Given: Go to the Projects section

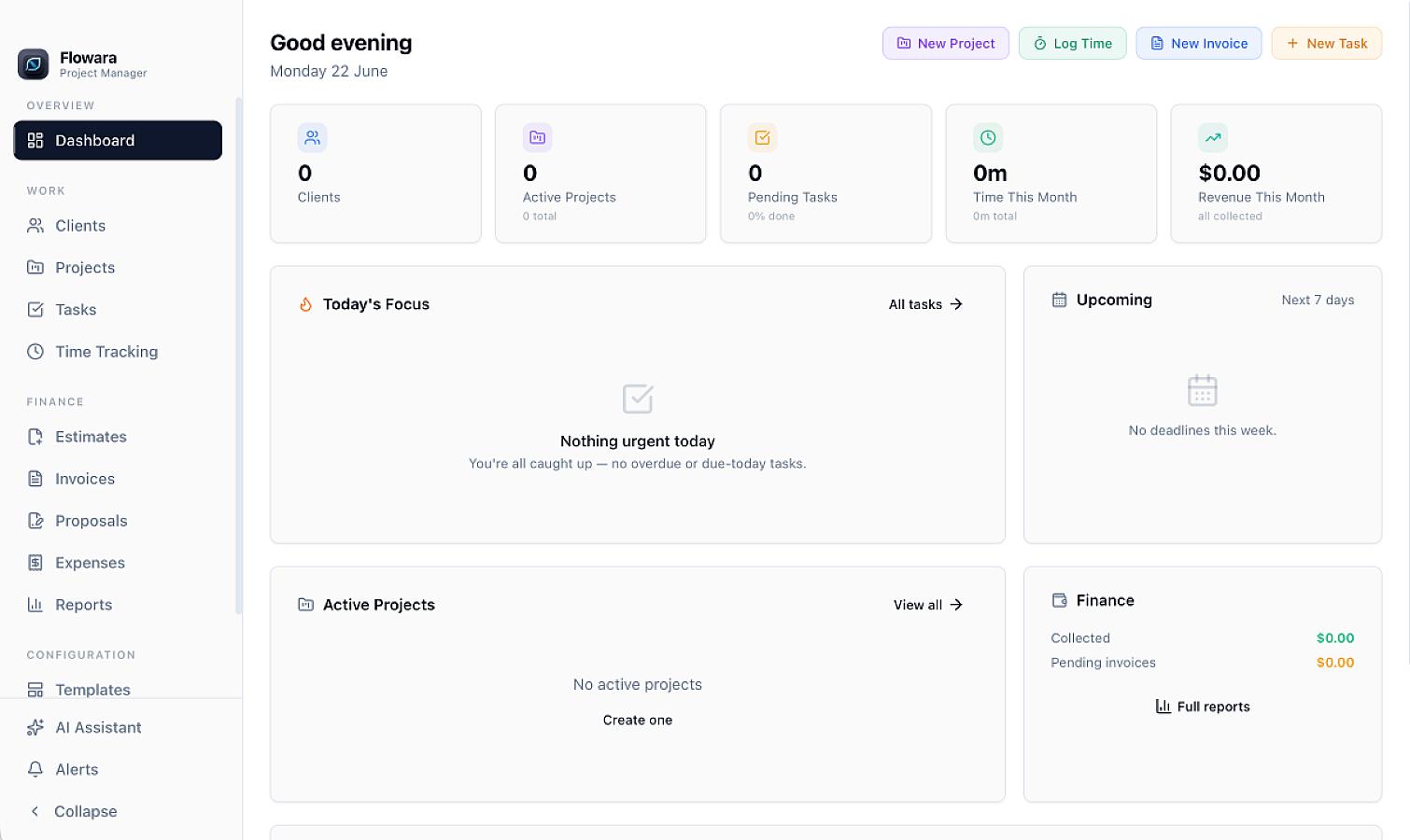Looking at the screenshot, I should pyautogui.click(x=118, y=268).
